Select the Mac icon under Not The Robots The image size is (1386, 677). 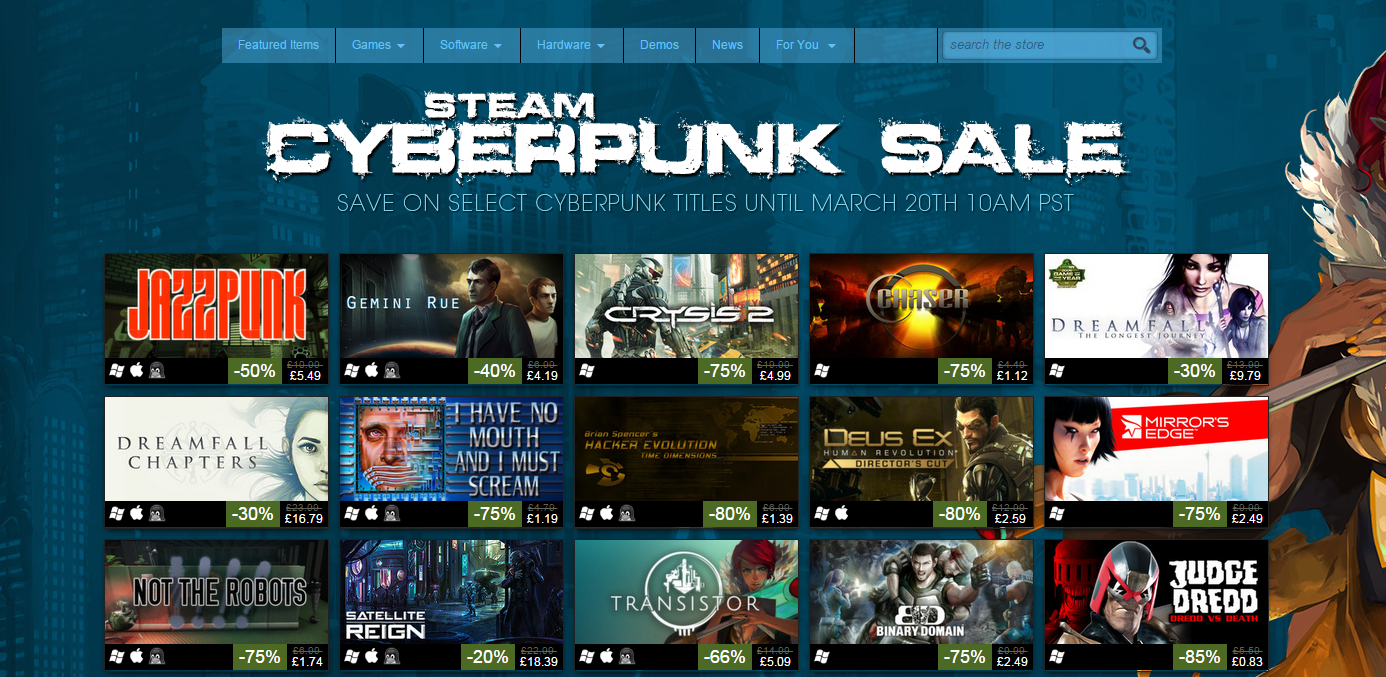tap(137, 657)
